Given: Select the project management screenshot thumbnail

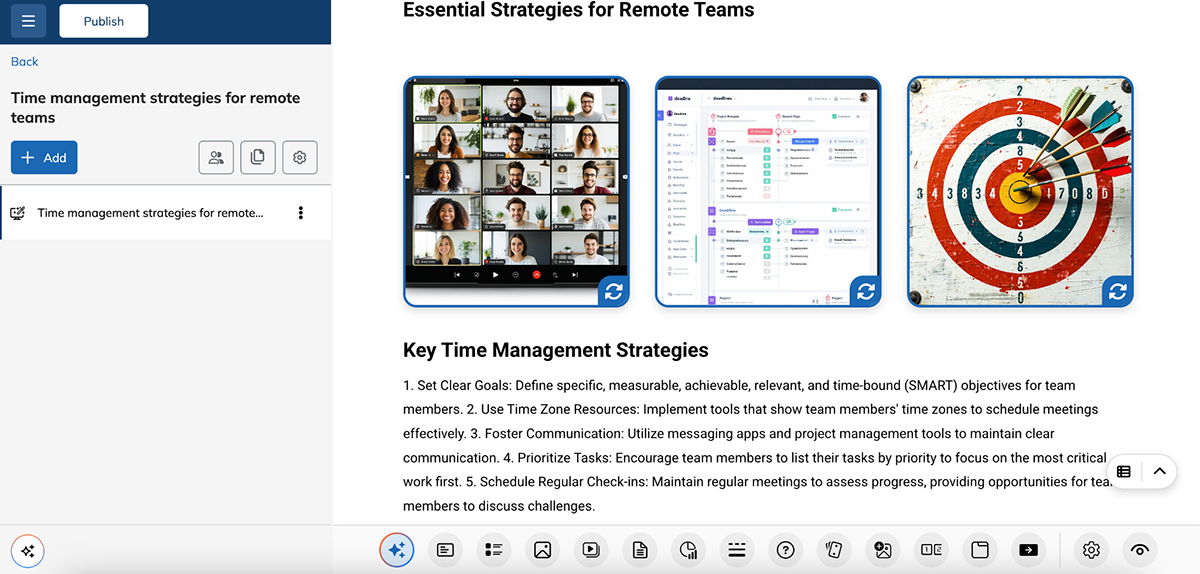Looking at the screenshot, I should pos(768,191).
